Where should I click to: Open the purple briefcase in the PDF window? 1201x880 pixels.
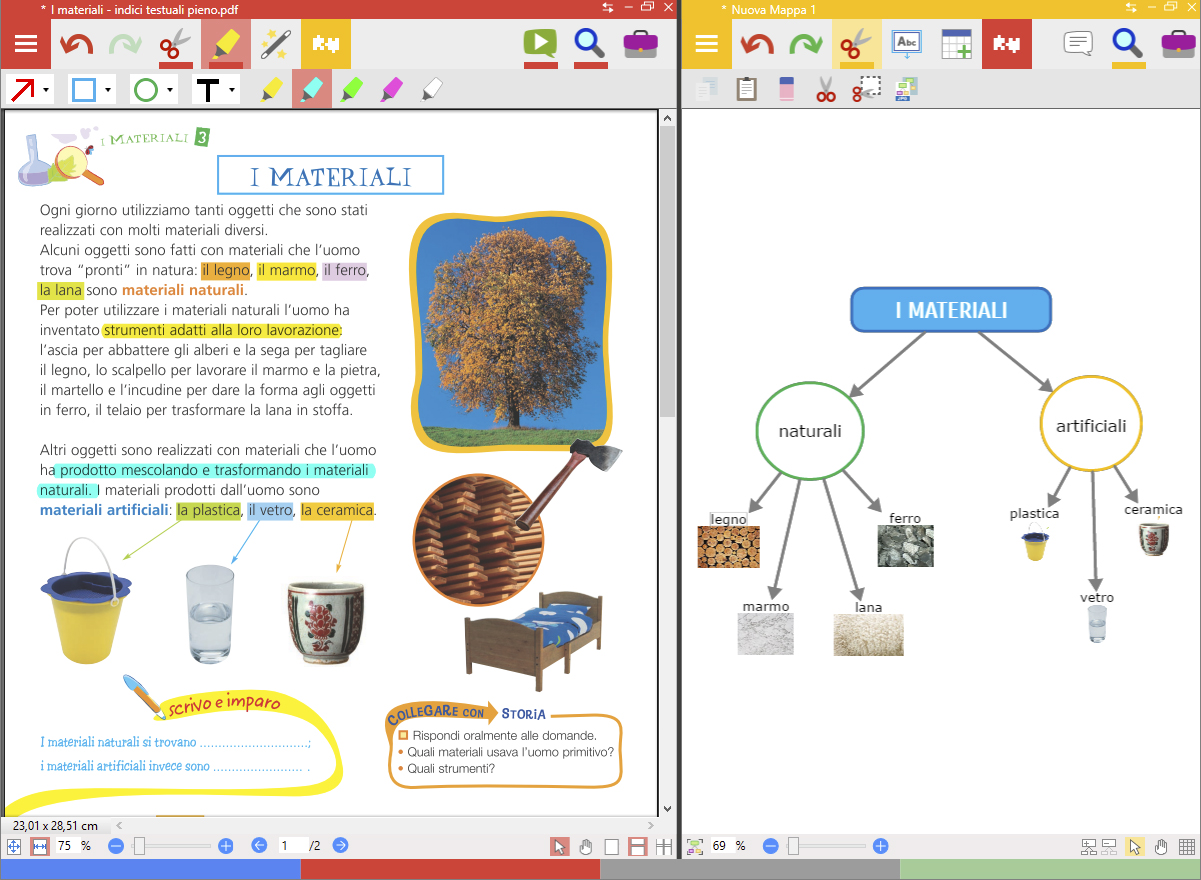coord(641,44)
